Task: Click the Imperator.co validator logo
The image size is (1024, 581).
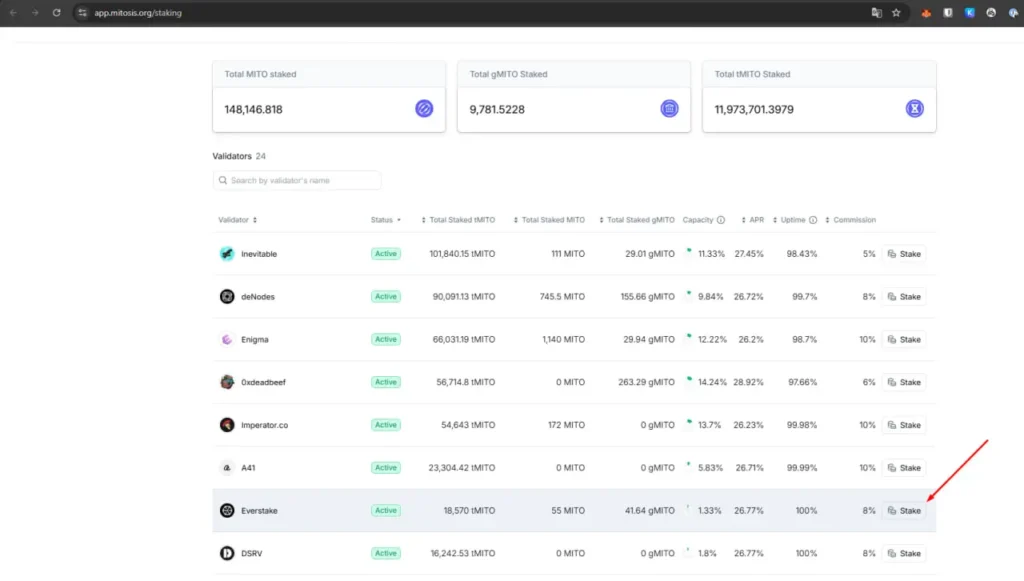Action: coord(227,425)
